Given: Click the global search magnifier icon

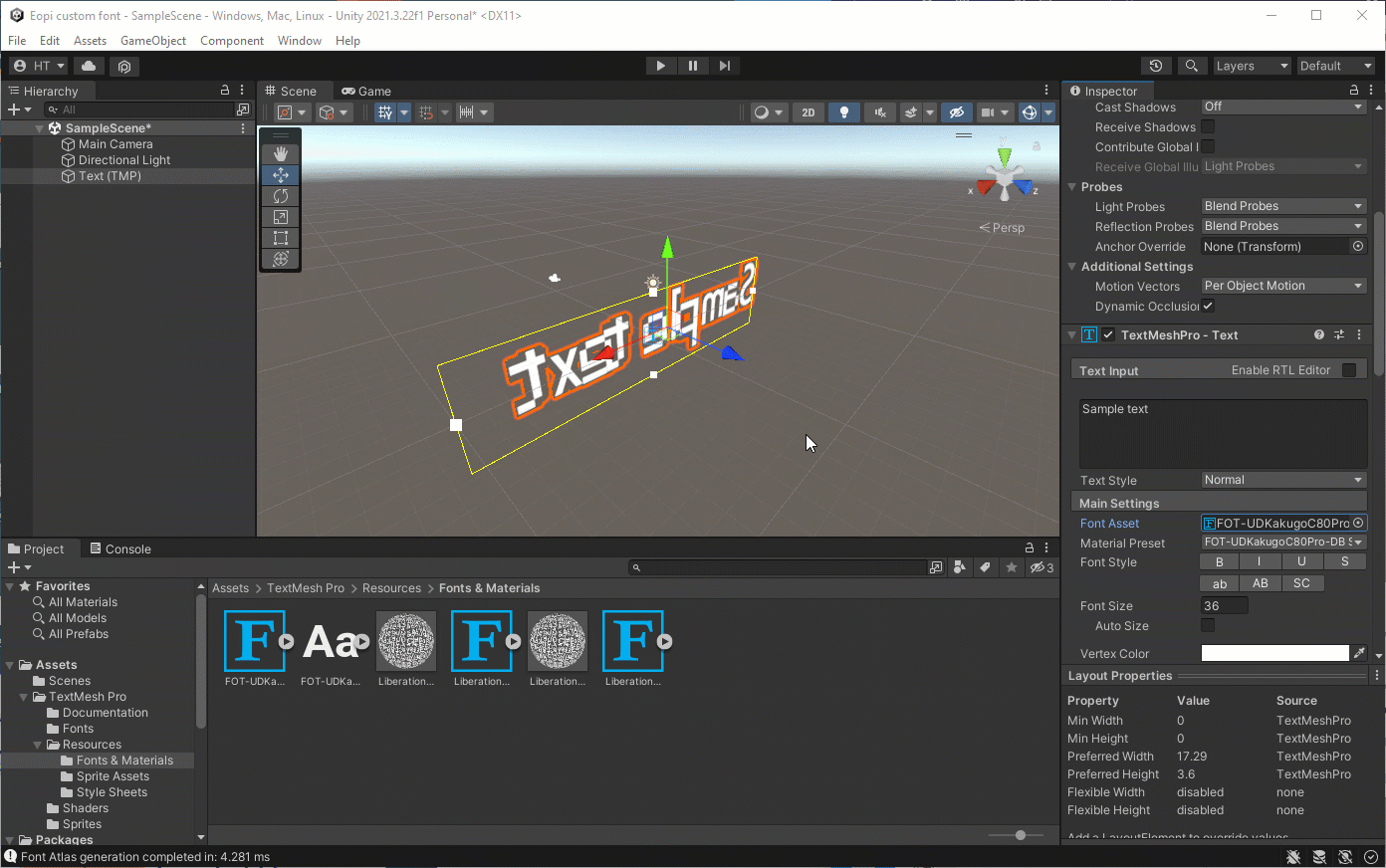Looking at the screenshot, I should click(x=1191, y=66).
